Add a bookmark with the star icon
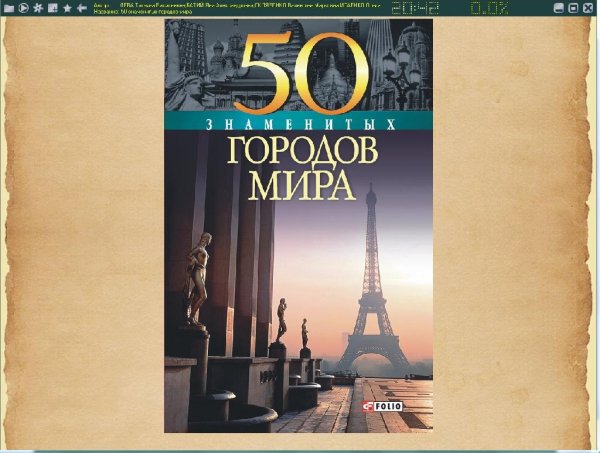The image size is (600, 453). pos(67,8)
